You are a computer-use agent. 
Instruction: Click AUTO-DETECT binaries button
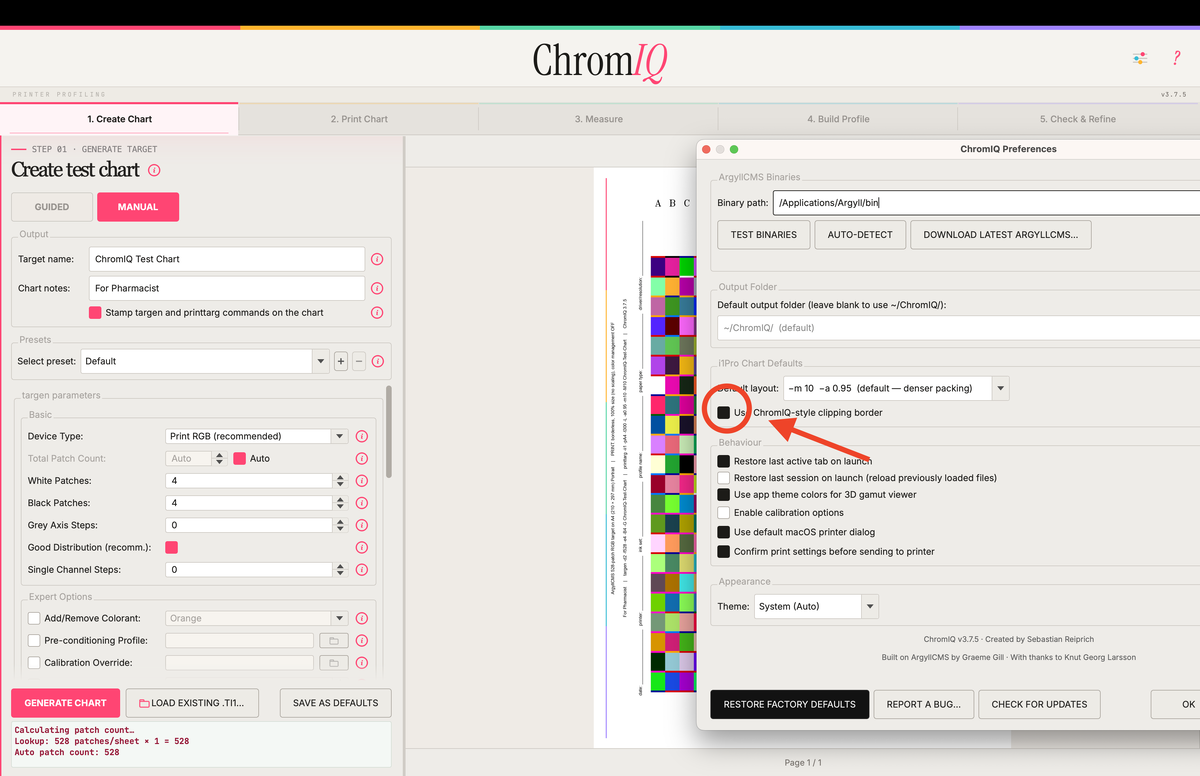pos(860,235)
